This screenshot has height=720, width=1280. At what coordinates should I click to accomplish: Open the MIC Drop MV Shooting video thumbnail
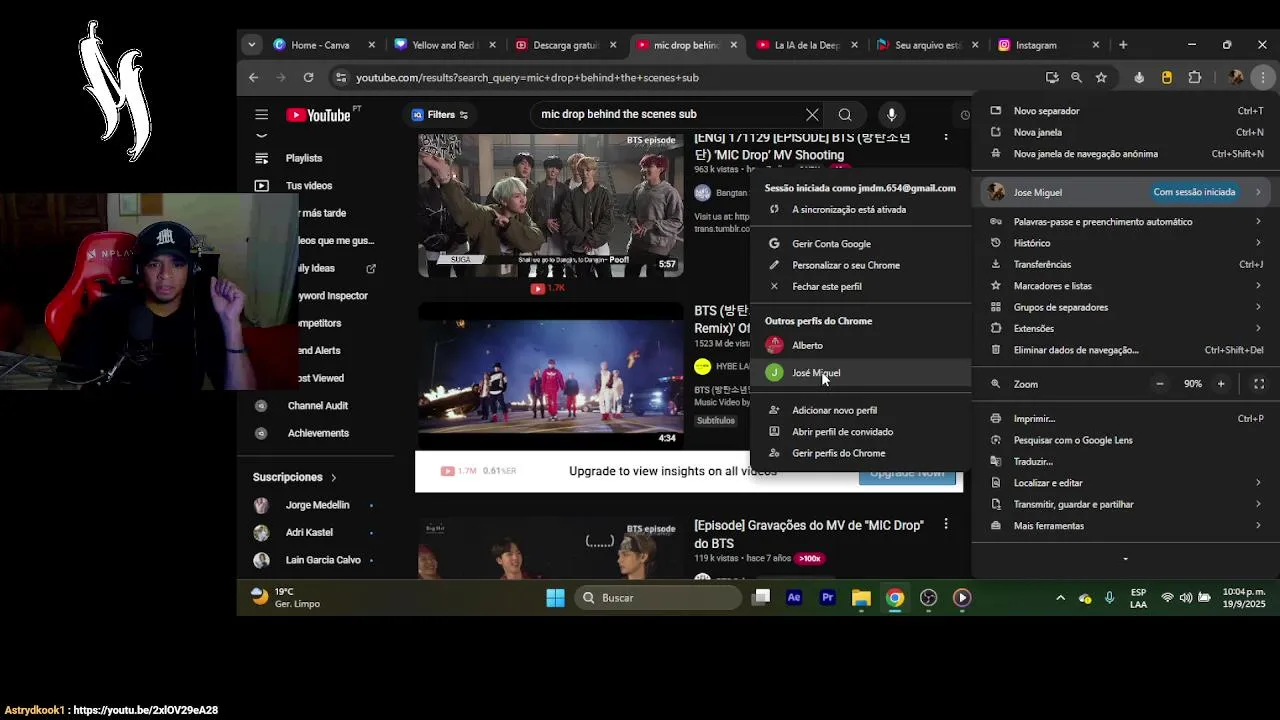click(x=550, y=205)
